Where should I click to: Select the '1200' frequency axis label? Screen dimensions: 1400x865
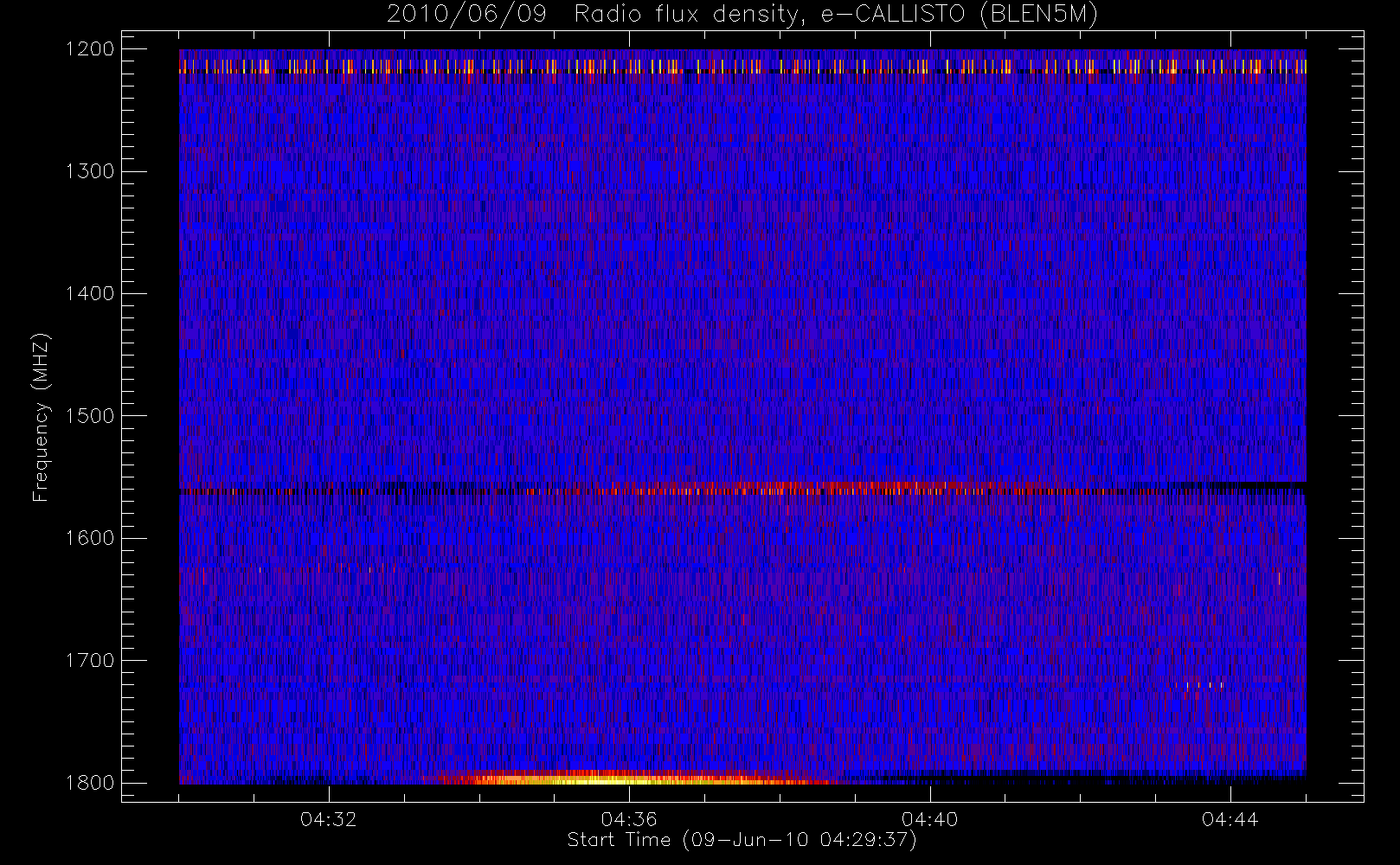(x=90, y=49)
